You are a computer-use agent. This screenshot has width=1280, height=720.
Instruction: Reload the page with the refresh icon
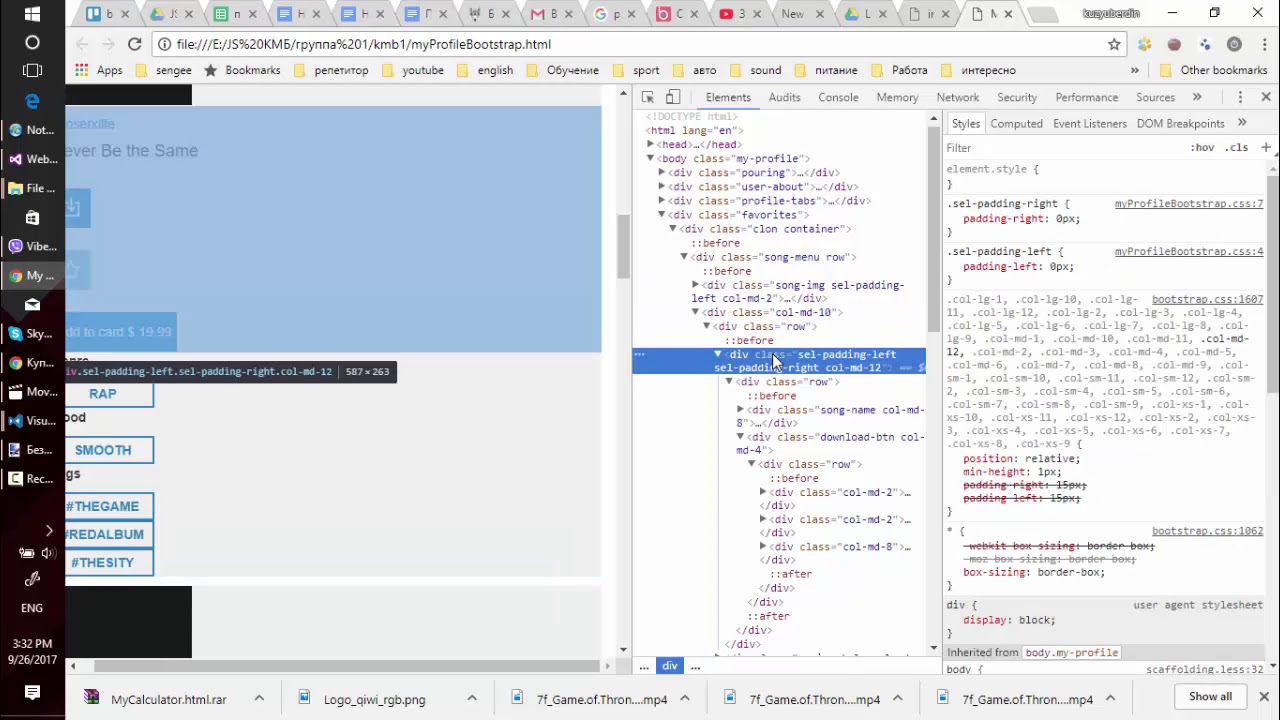click(134, 44)
